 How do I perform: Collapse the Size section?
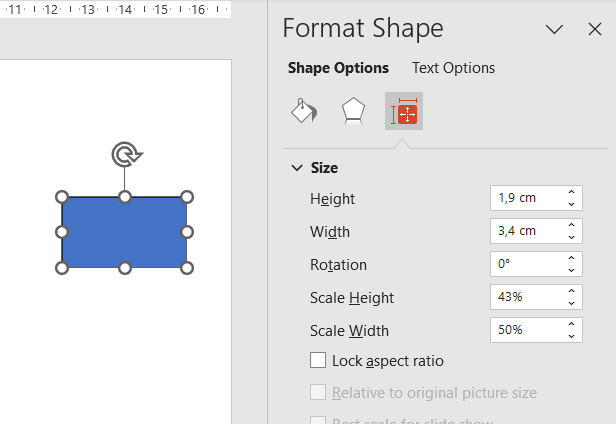point(297,168)
